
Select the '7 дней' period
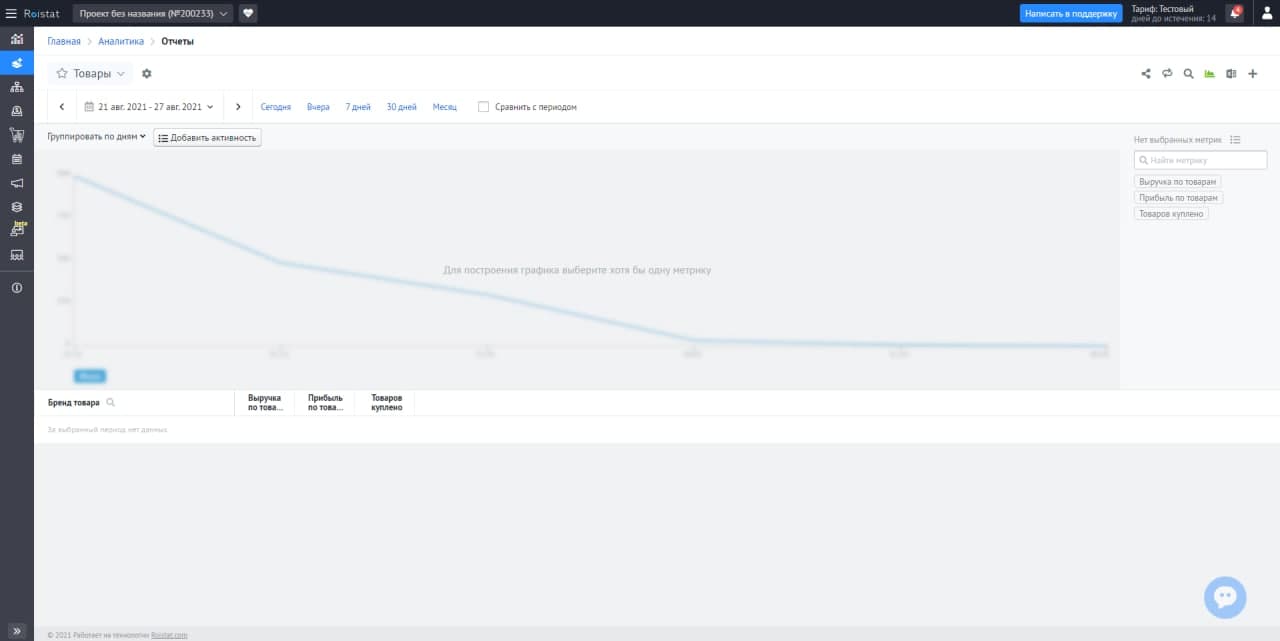point(358,107)
